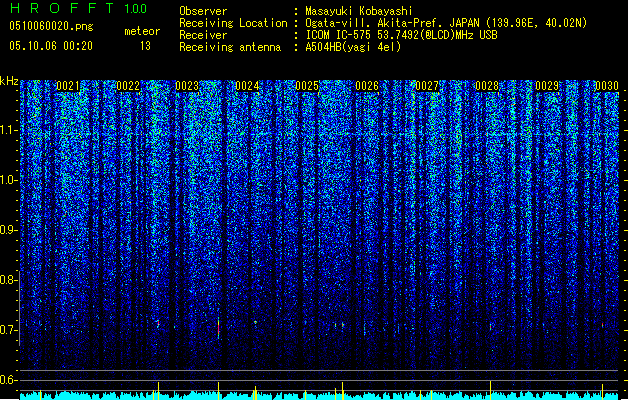Click observer name Masayuki Kobayashi
This screenshot has height=400, width=629.
(x=359, y=11)
